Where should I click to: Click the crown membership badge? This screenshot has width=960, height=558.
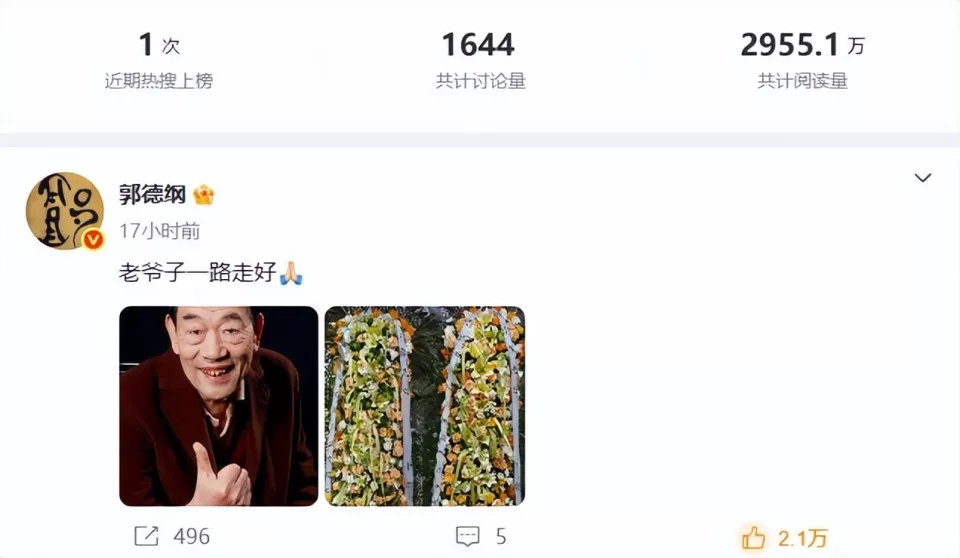pos(203,195)
